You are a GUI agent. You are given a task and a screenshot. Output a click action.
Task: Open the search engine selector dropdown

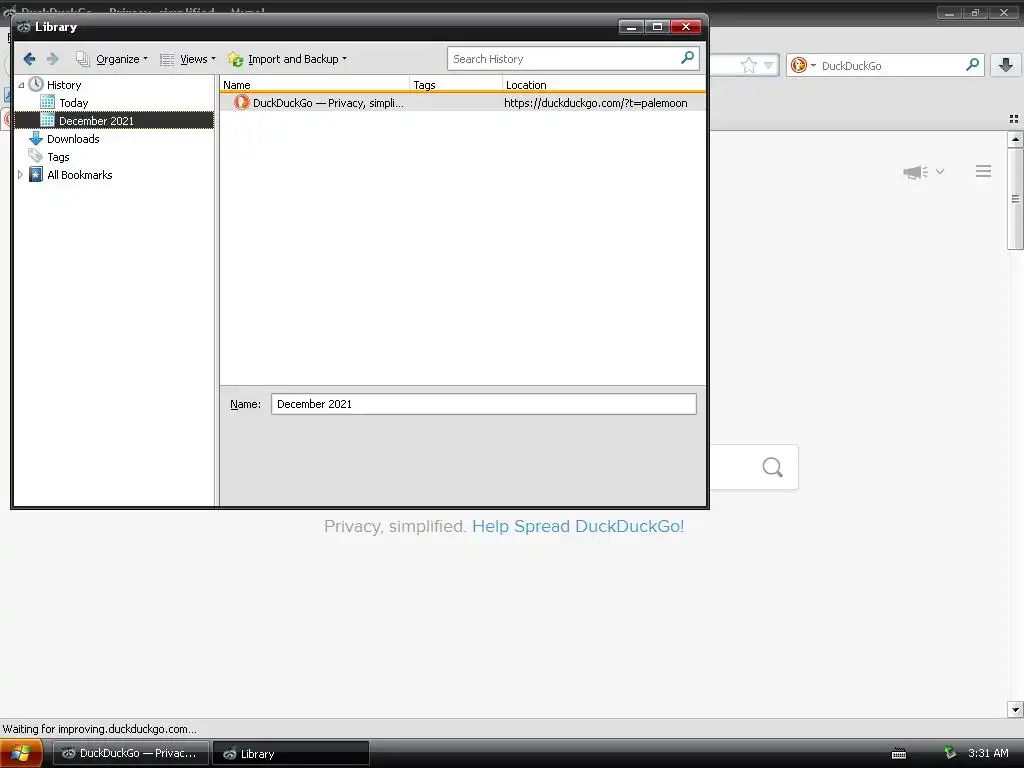click(x=803, y=65)
